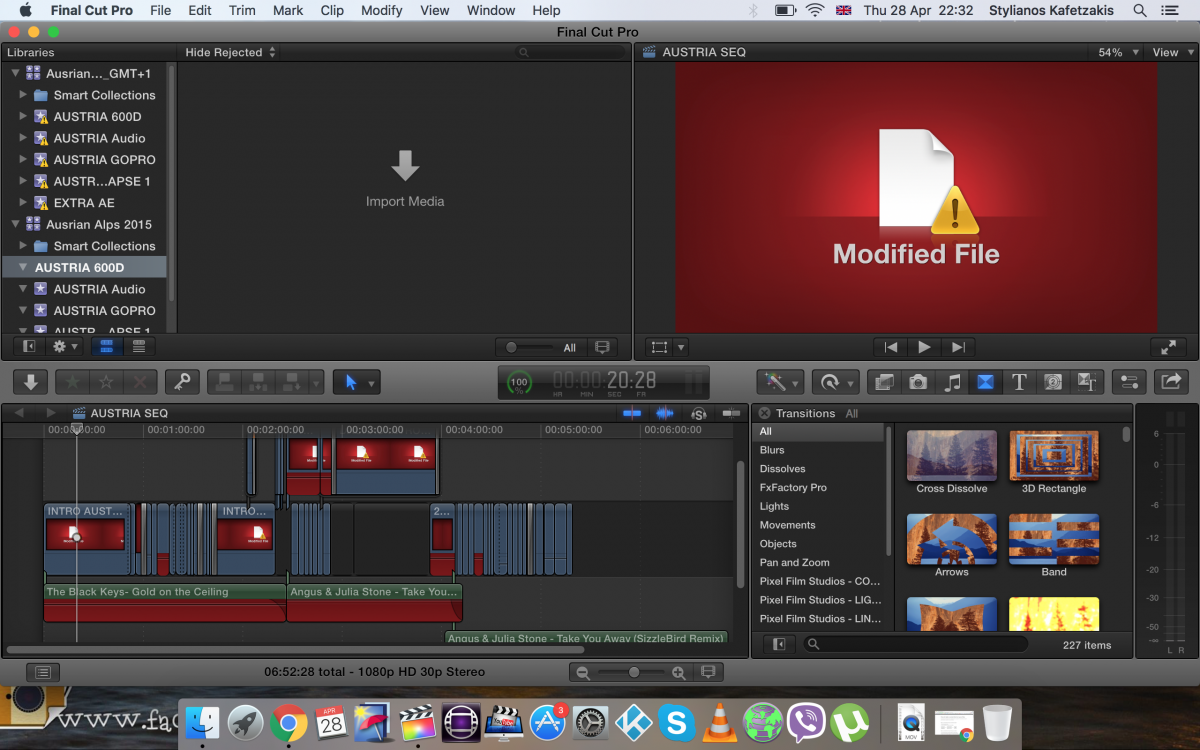Toggle the solo S button in timeline
The height and width of the screenshot is (750, 1200).
[x=699, y=413]
